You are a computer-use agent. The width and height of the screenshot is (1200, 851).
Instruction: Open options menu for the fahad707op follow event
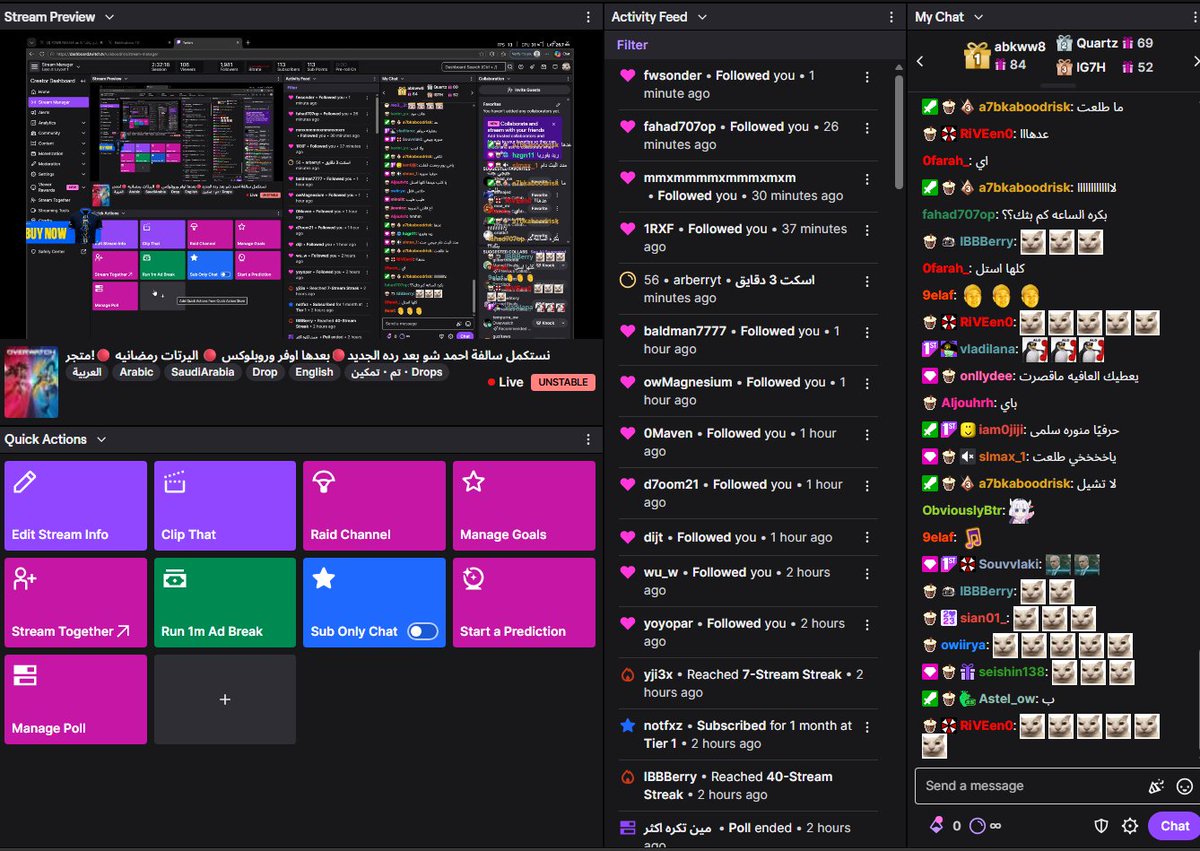[x=867, y=127]
